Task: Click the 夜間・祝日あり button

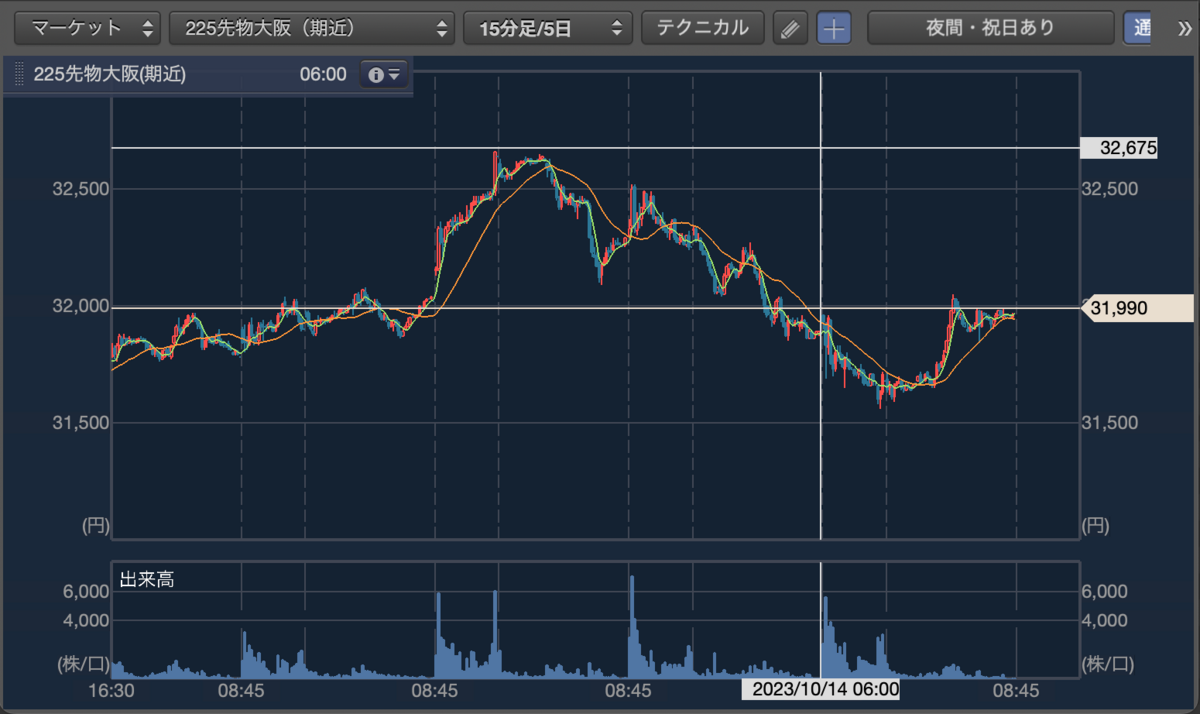Action: point(990,28)
